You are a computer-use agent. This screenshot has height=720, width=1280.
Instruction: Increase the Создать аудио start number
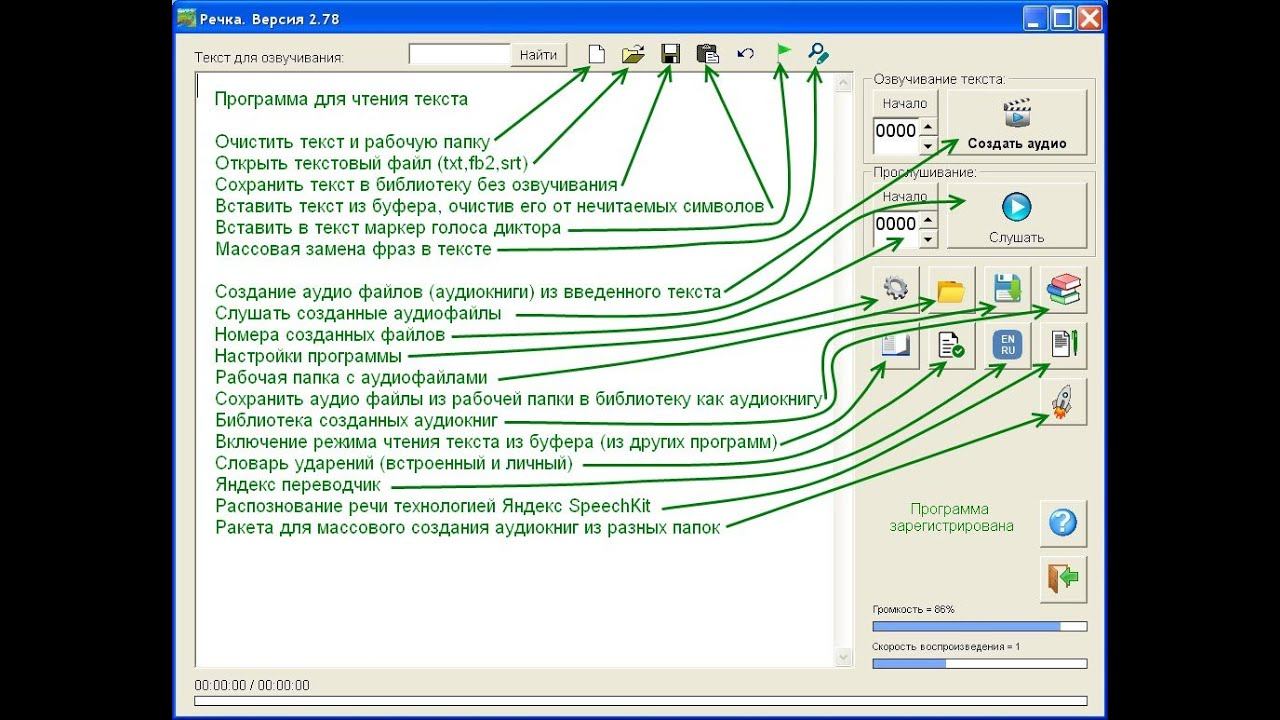[927, 125]
